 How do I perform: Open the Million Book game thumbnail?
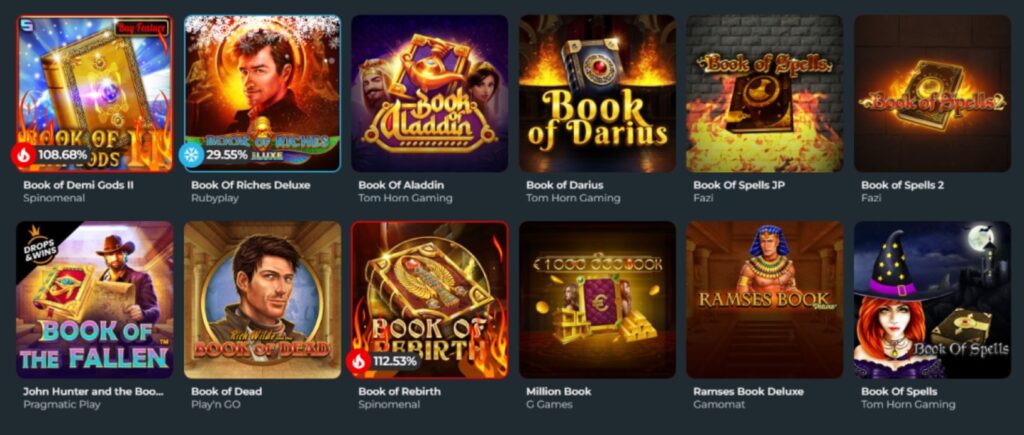pos(598,300)
